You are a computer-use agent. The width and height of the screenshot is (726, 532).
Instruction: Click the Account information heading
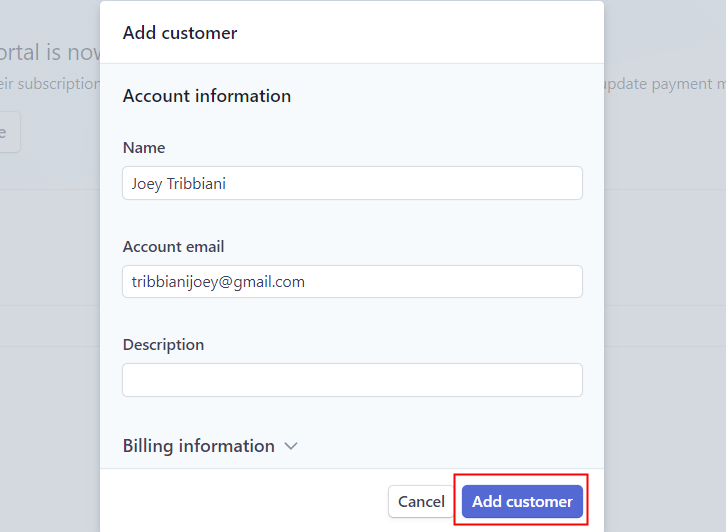[207, 96]
